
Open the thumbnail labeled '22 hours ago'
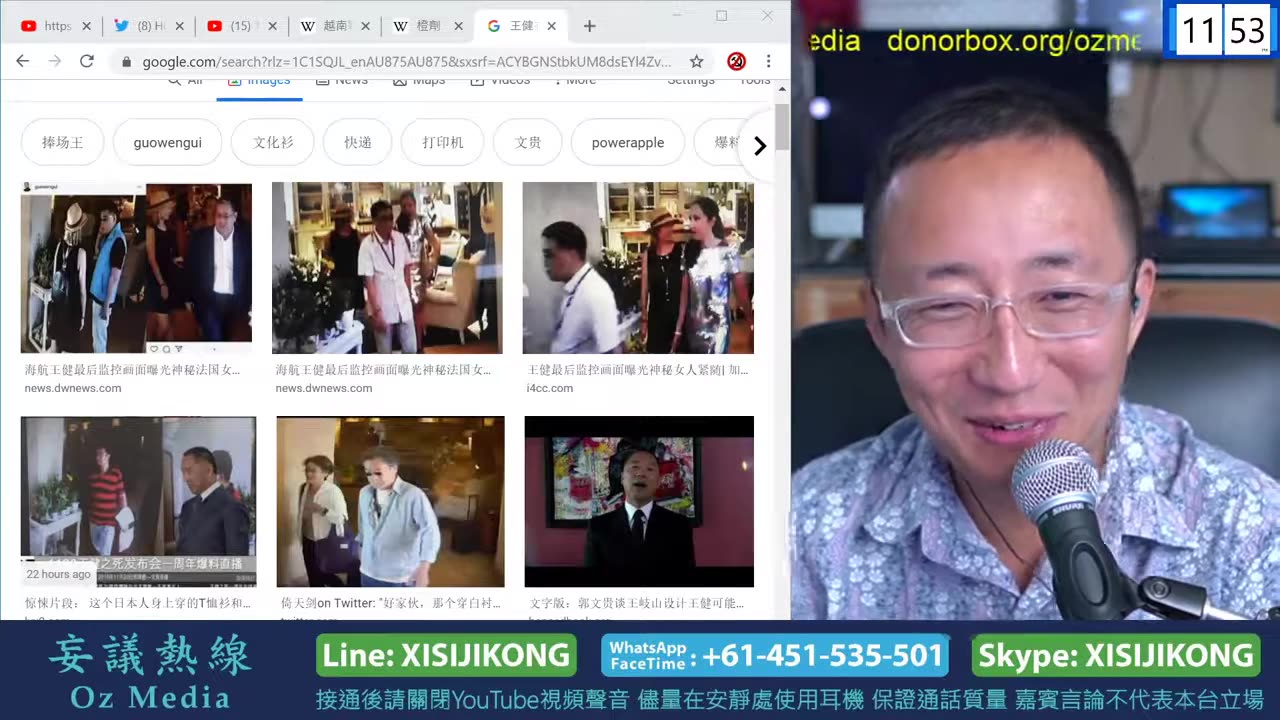coord(139,502)
